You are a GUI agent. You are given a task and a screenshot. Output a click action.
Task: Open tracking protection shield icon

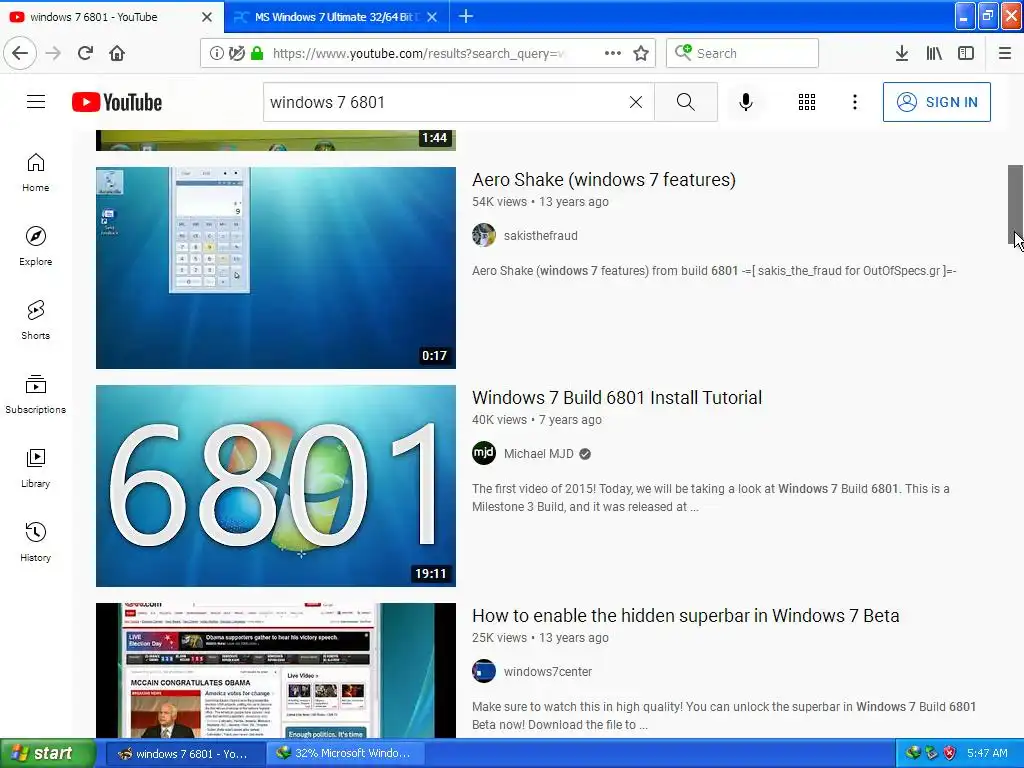(x=236, y=53)
